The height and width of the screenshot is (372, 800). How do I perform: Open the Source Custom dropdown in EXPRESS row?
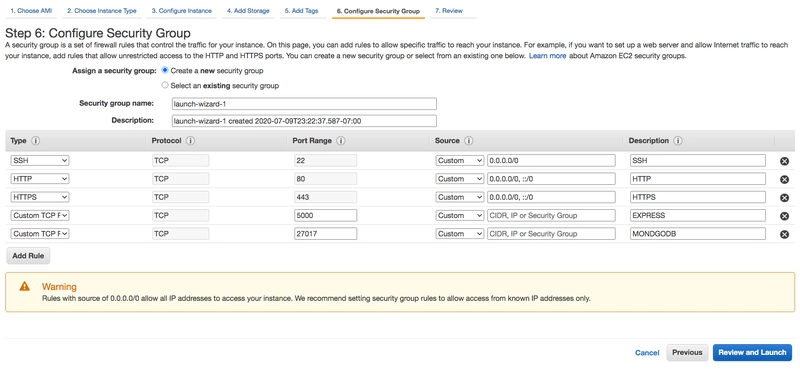[460, 215]
